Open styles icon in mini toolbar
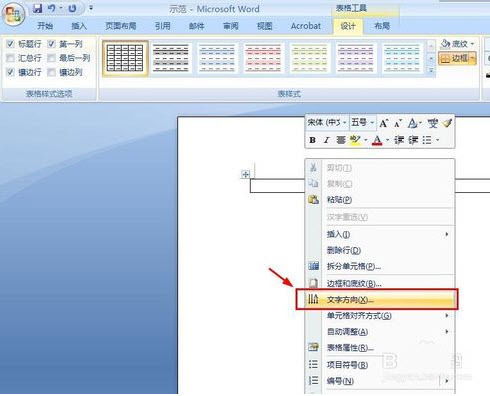This screenshot has width=490, height=396. coord(413,124)
